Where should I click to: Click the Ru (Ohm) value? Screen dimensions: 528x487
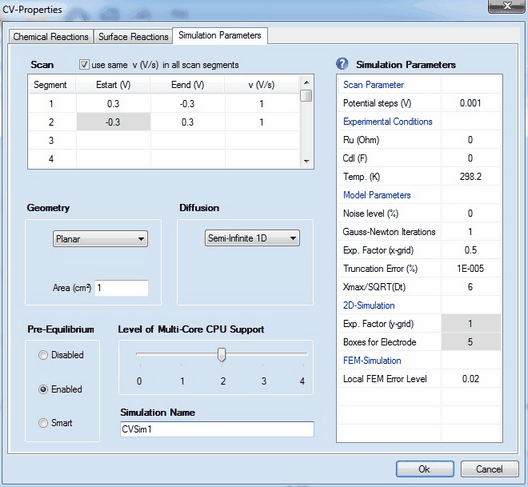coord(470,140)
